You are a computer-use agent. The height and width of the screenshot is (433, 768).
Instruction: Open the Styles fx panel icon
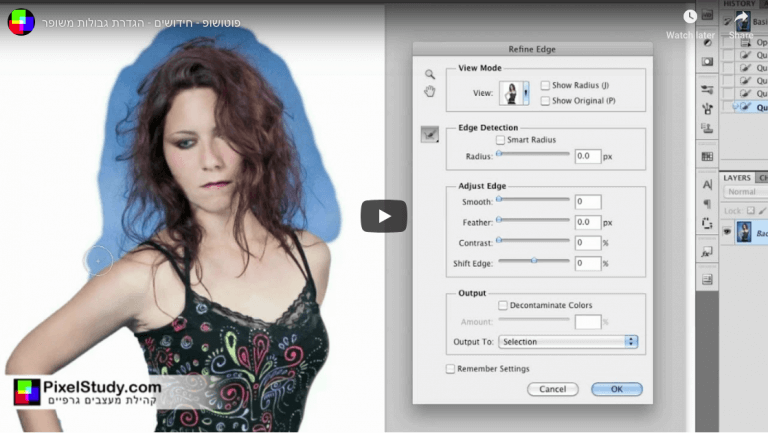pos(707,252)
